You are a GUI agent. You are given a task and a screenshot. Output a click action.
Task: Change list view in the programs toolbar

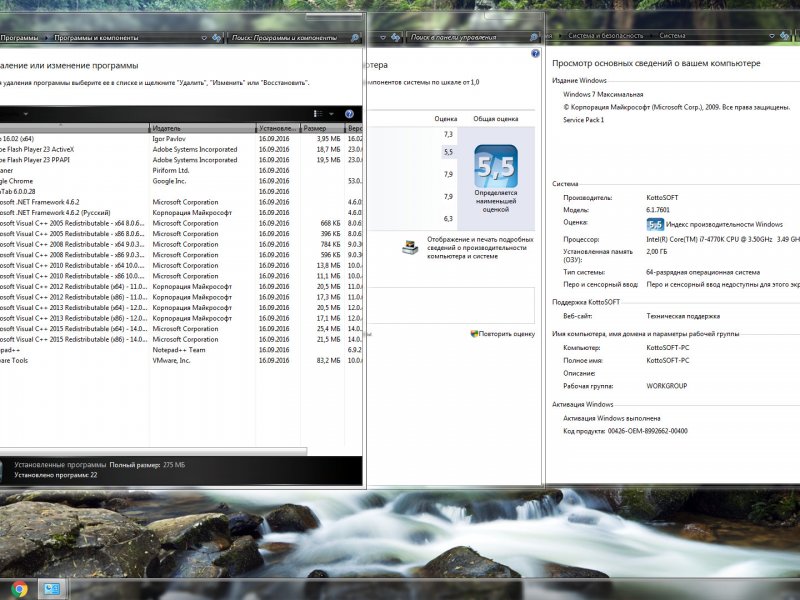pyautogui.click(x=318, y=114)
